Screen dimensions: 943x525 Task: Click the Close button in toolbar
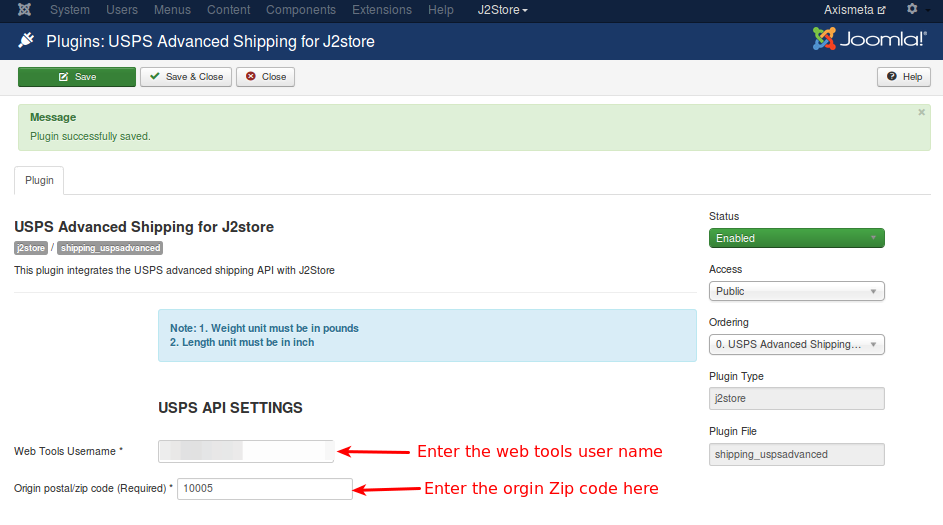click(266, 77)
